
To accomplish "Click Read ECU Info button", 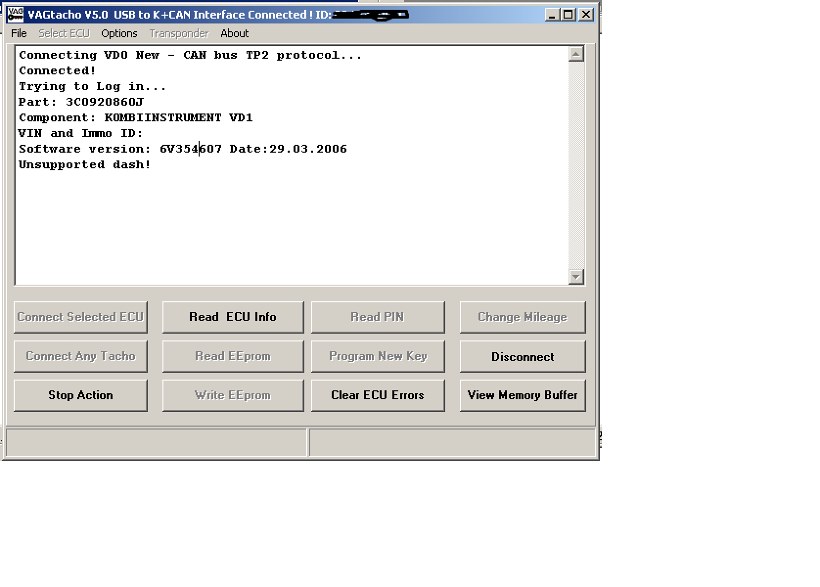I will (x=233, y=317).
